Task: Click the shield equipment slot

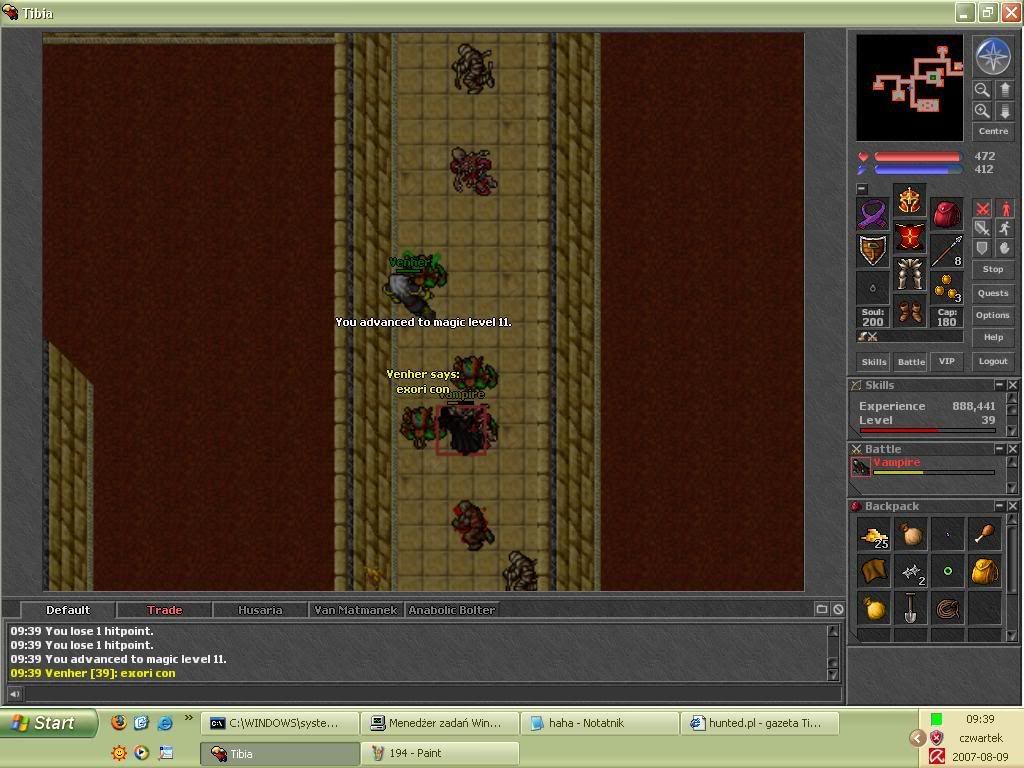Action: pyautogui.click(x=872, y=251)
